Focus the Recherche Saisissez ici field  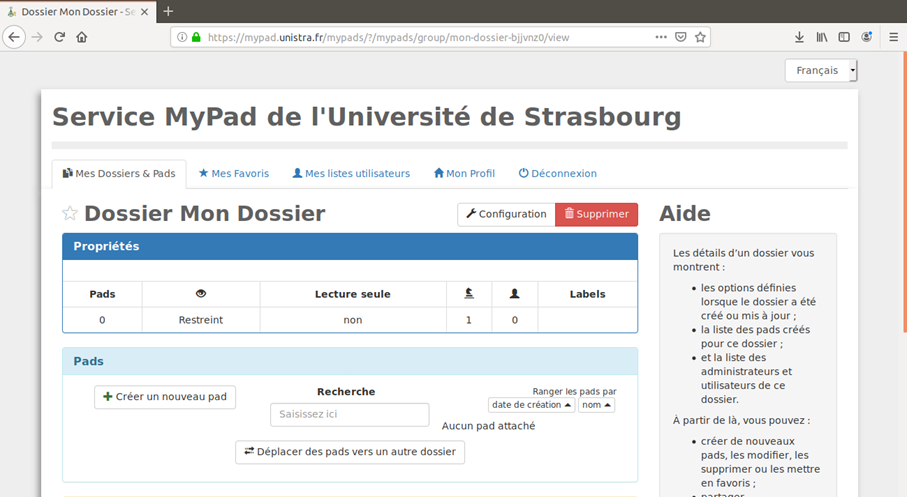tap(349, 414)
